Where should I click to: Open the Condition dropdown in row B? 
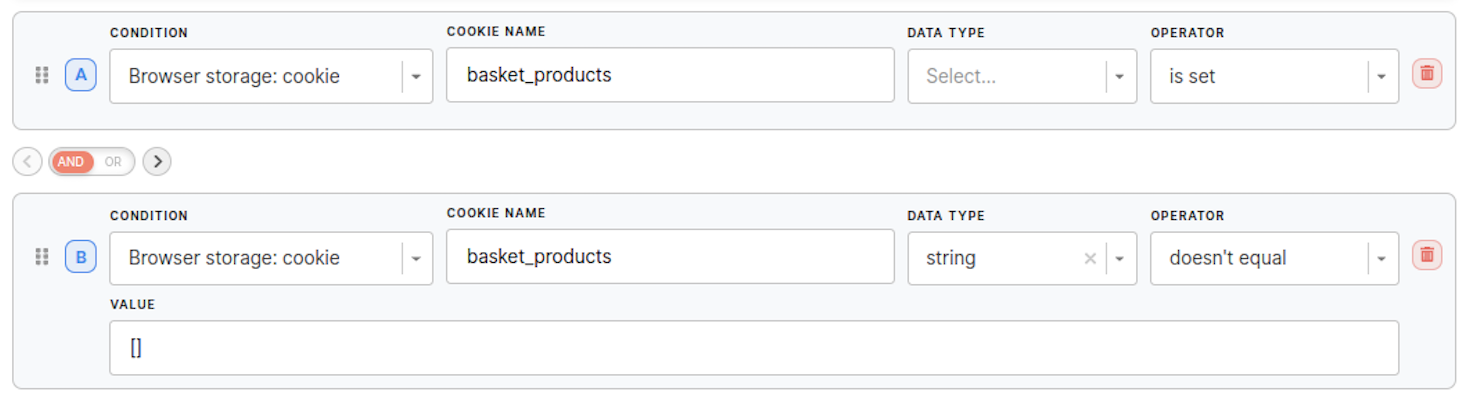click(x=417, y=258)
